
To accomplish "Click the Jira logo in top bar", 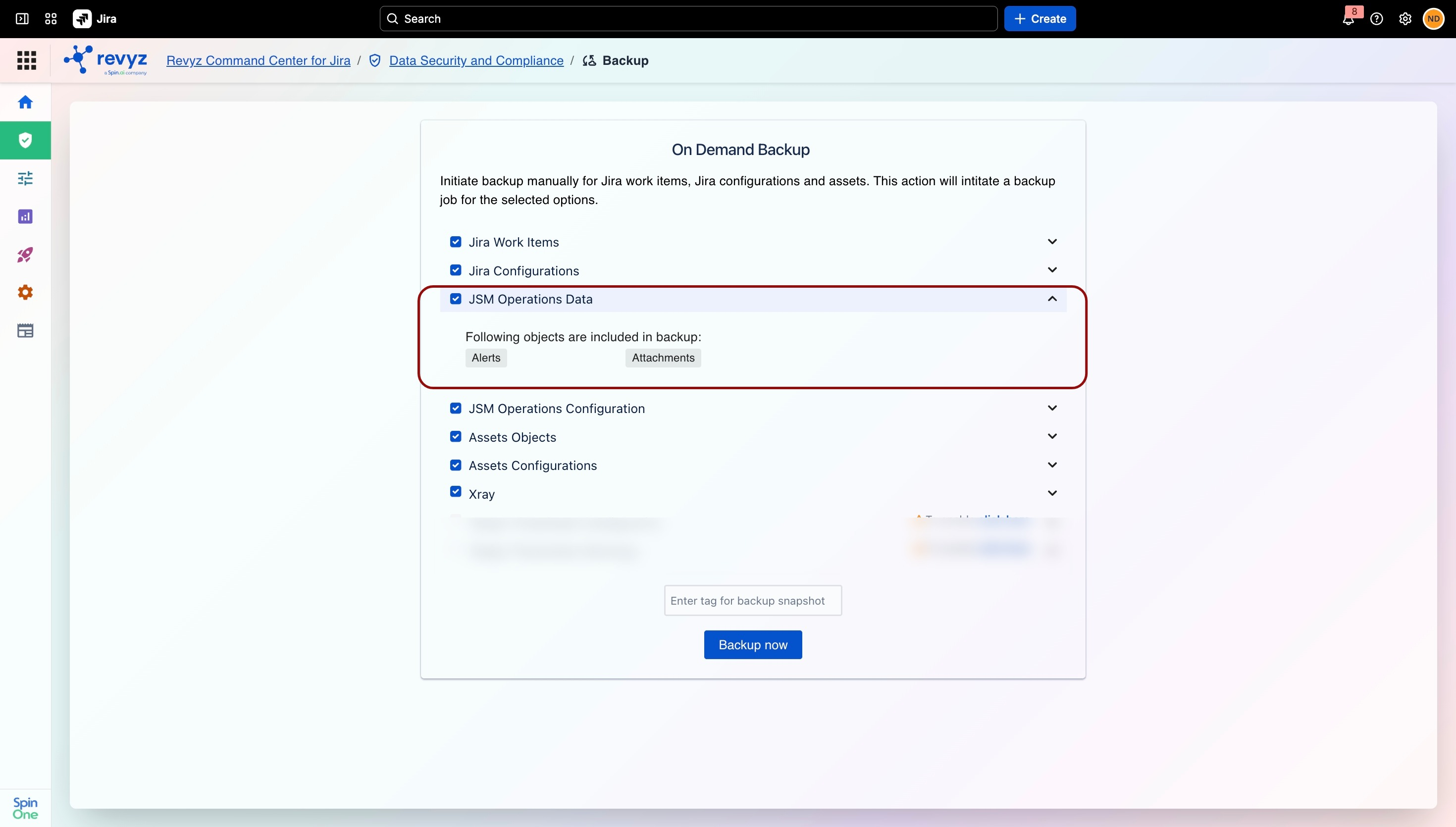I will (x=95, y=19).
